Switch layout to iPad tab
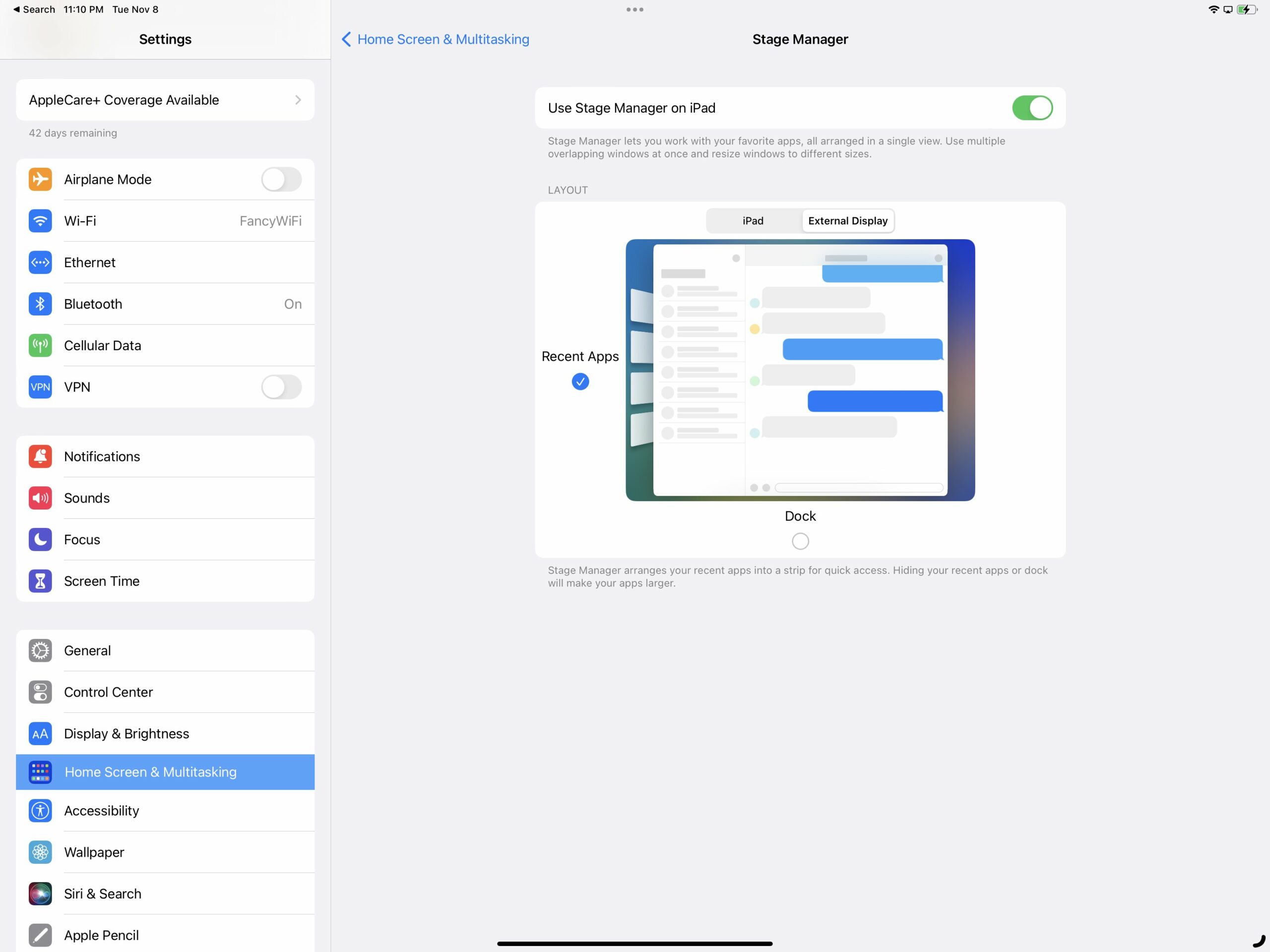Screen dimensions: 1270x952 (753, 221)
